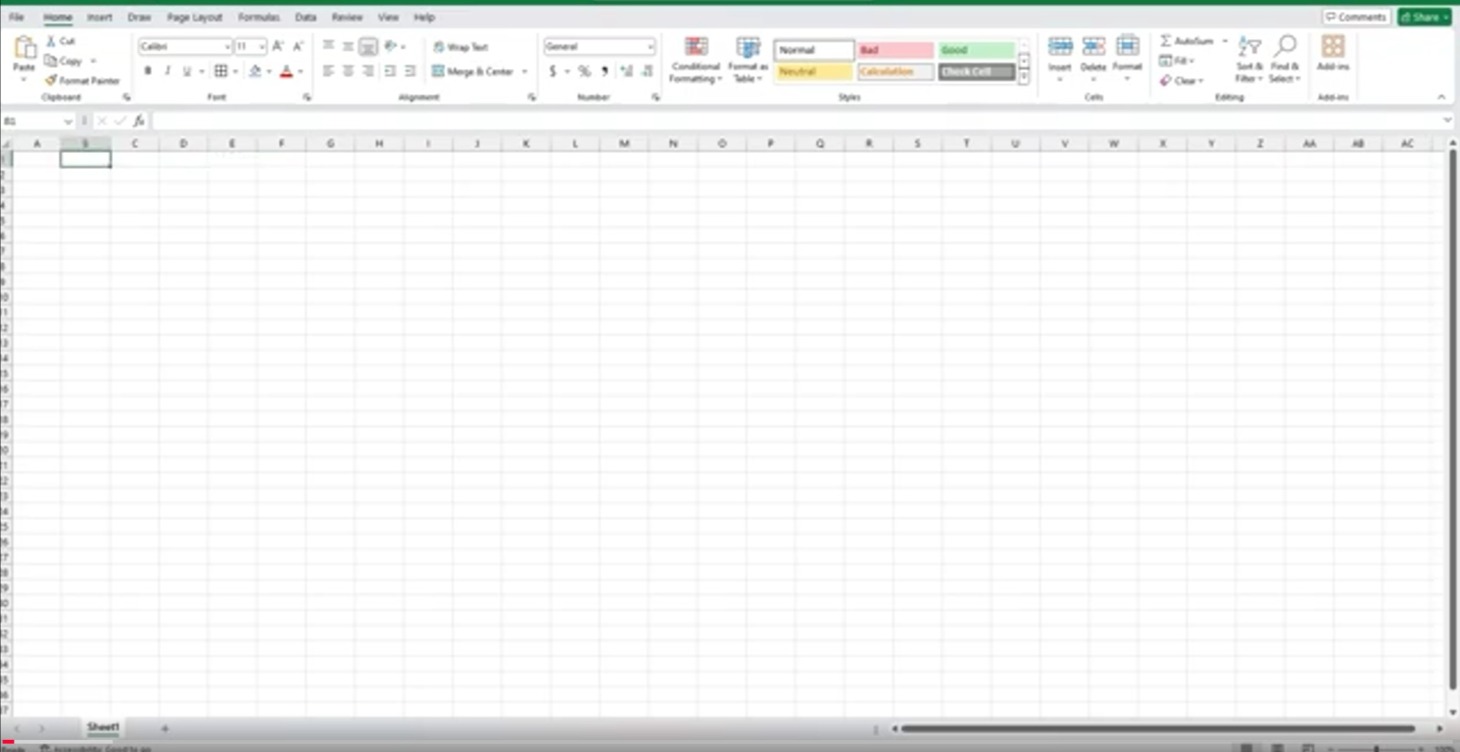Image resolution: width=1460 pixels, height=752 pixels.
Task: Collapse the ribbon with the chevron
Action: pos(1441,97)
